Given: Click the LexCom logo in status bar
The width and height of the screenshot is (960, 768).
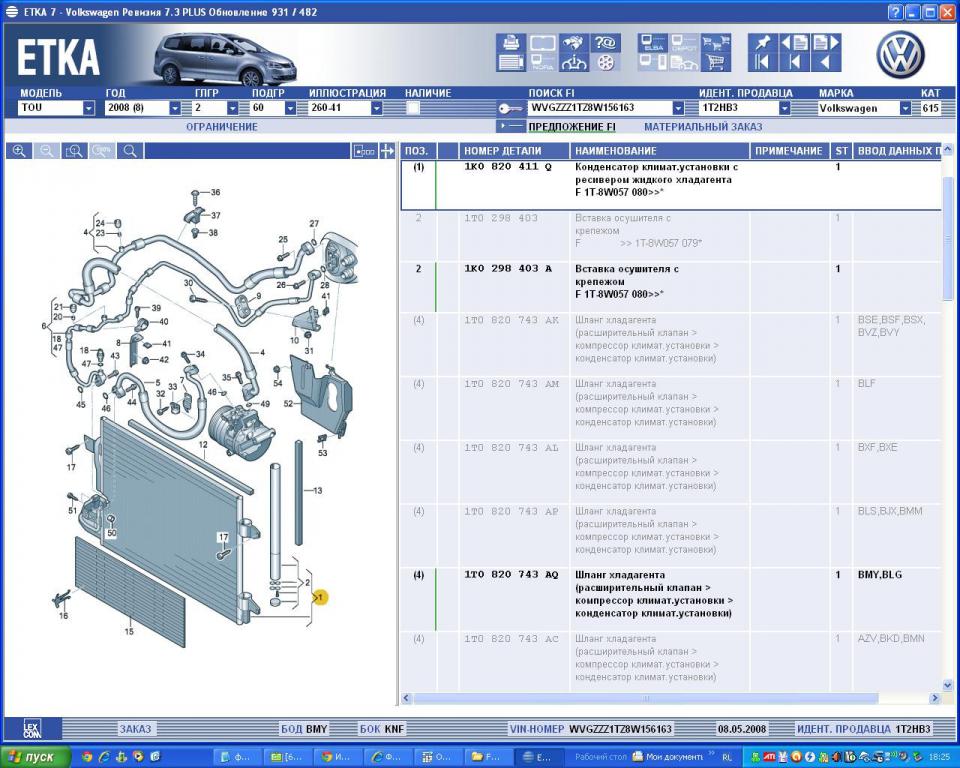Looking at the screenshot, I should coord(32,729).
